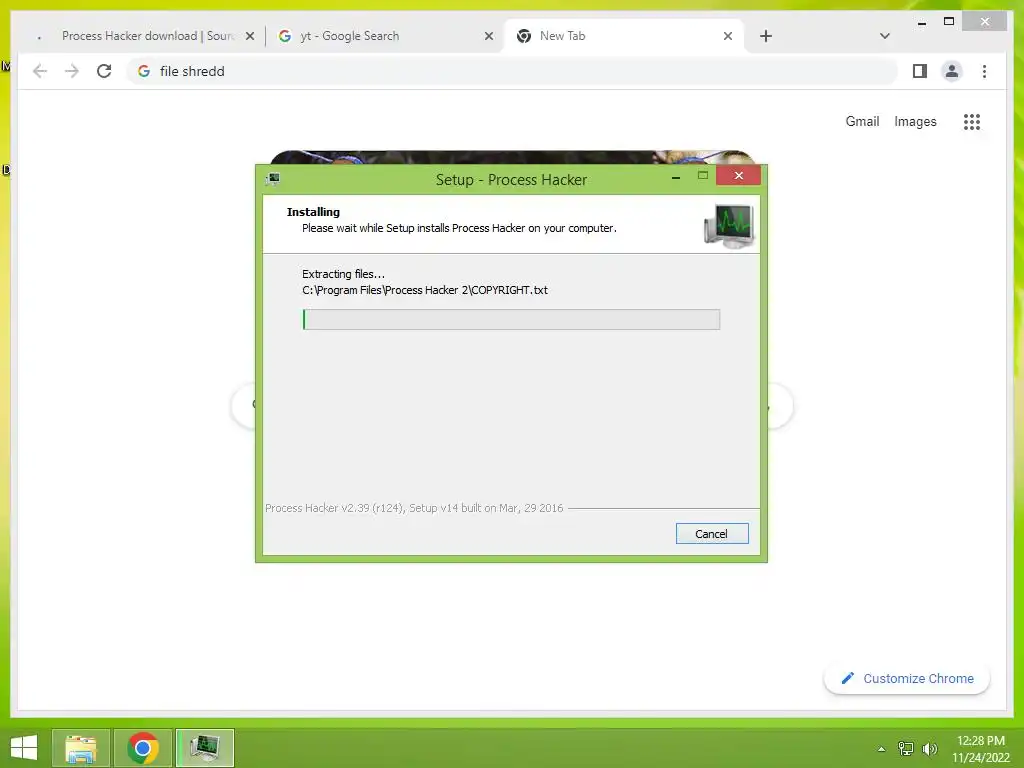Click the 'Installing' heading text
Screen dimensions: 1024x768
coord(313,212)
